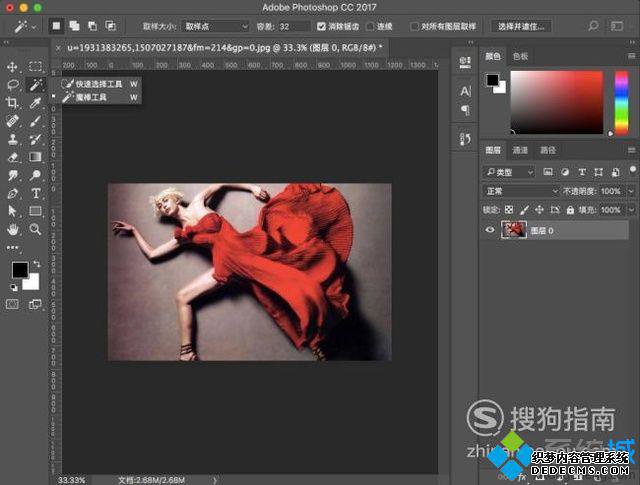Screen dimensions: 640x485
Task: Select the Hand tool
Action: [x=13, y=229]
